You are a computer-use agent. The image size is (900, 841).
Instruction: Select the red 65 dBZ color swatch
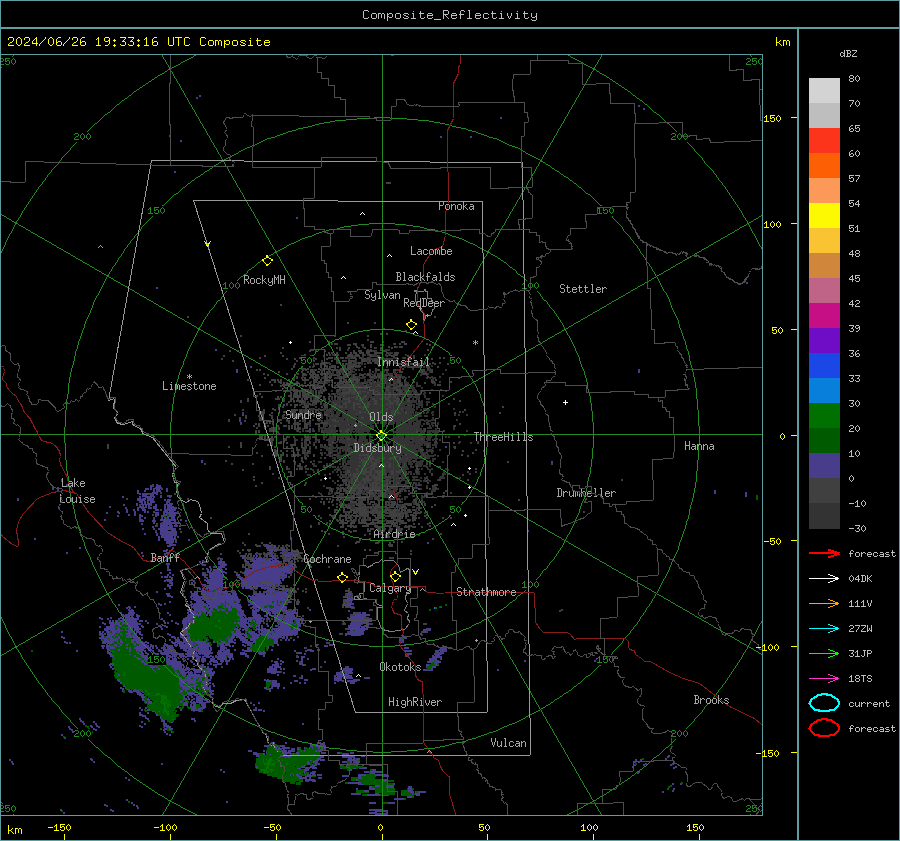click(824, 141)
